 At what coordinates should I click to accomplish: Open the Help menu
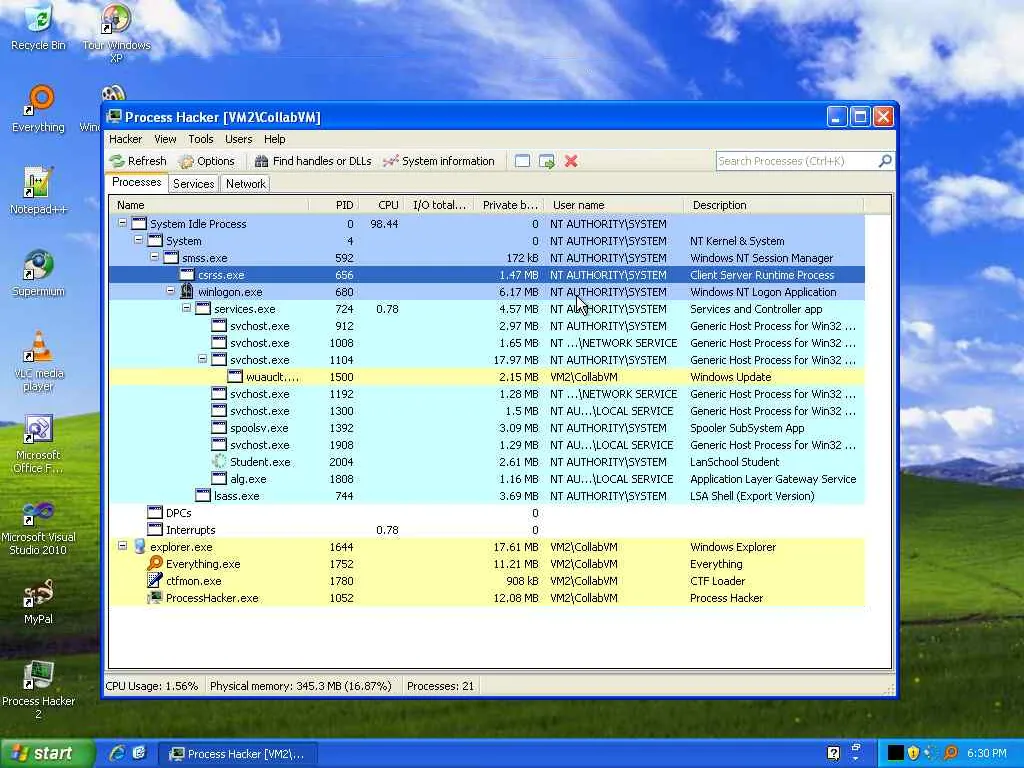(274, 139)
